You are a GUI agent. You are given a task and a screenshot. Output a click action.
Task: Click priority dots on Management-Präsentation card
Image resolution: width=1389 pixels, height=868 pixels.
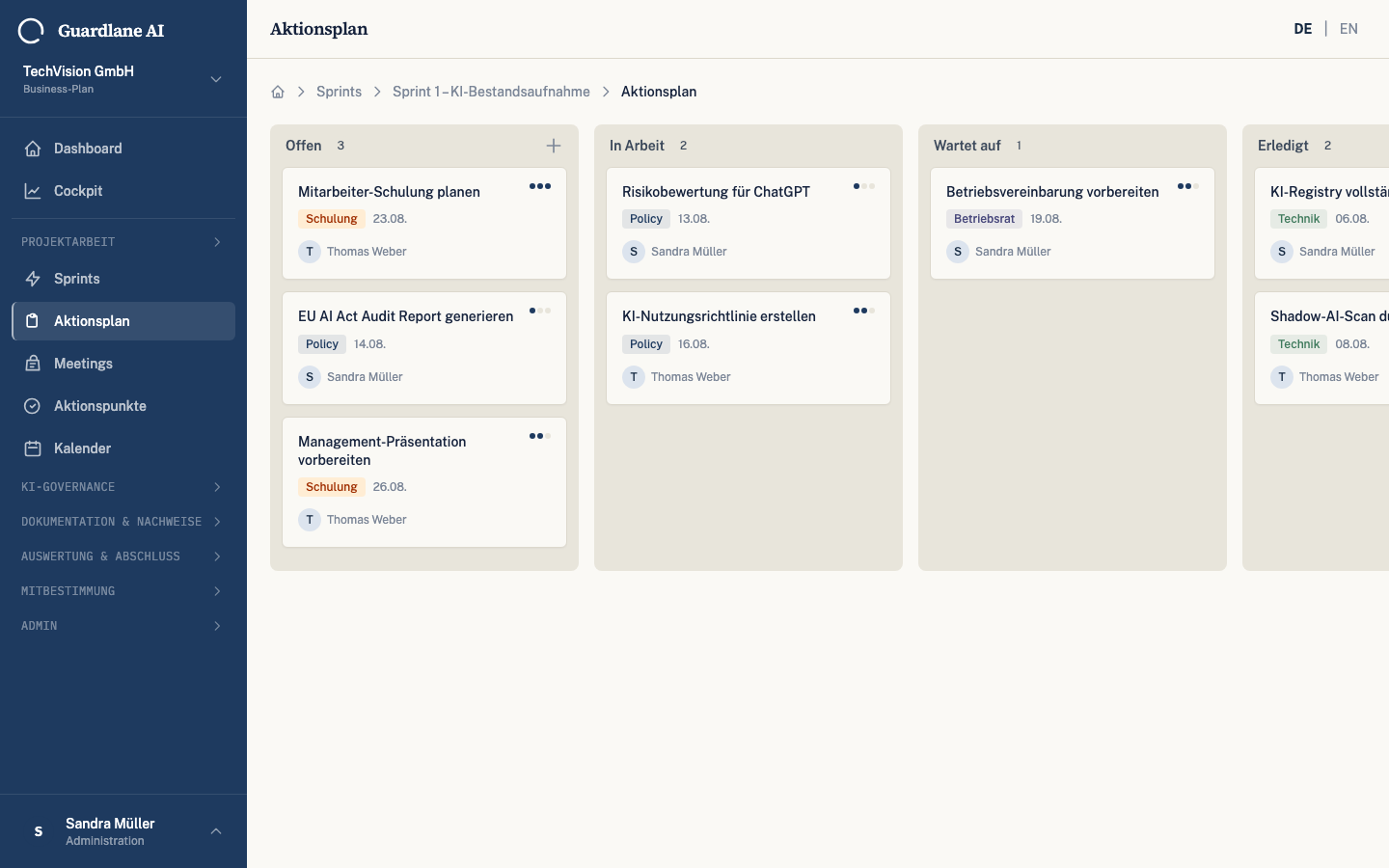point(540,436)
